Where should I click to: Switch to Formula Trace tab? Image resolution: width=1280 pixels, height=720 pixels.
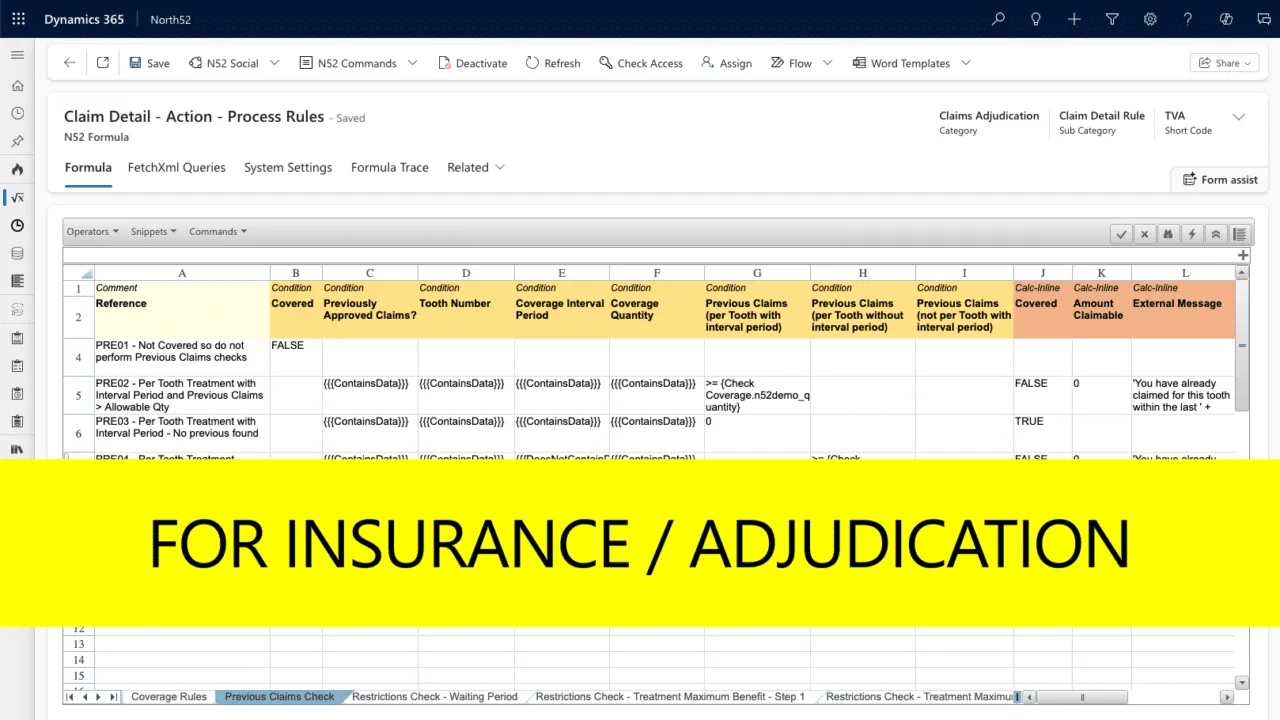click(x=390, y=168)
